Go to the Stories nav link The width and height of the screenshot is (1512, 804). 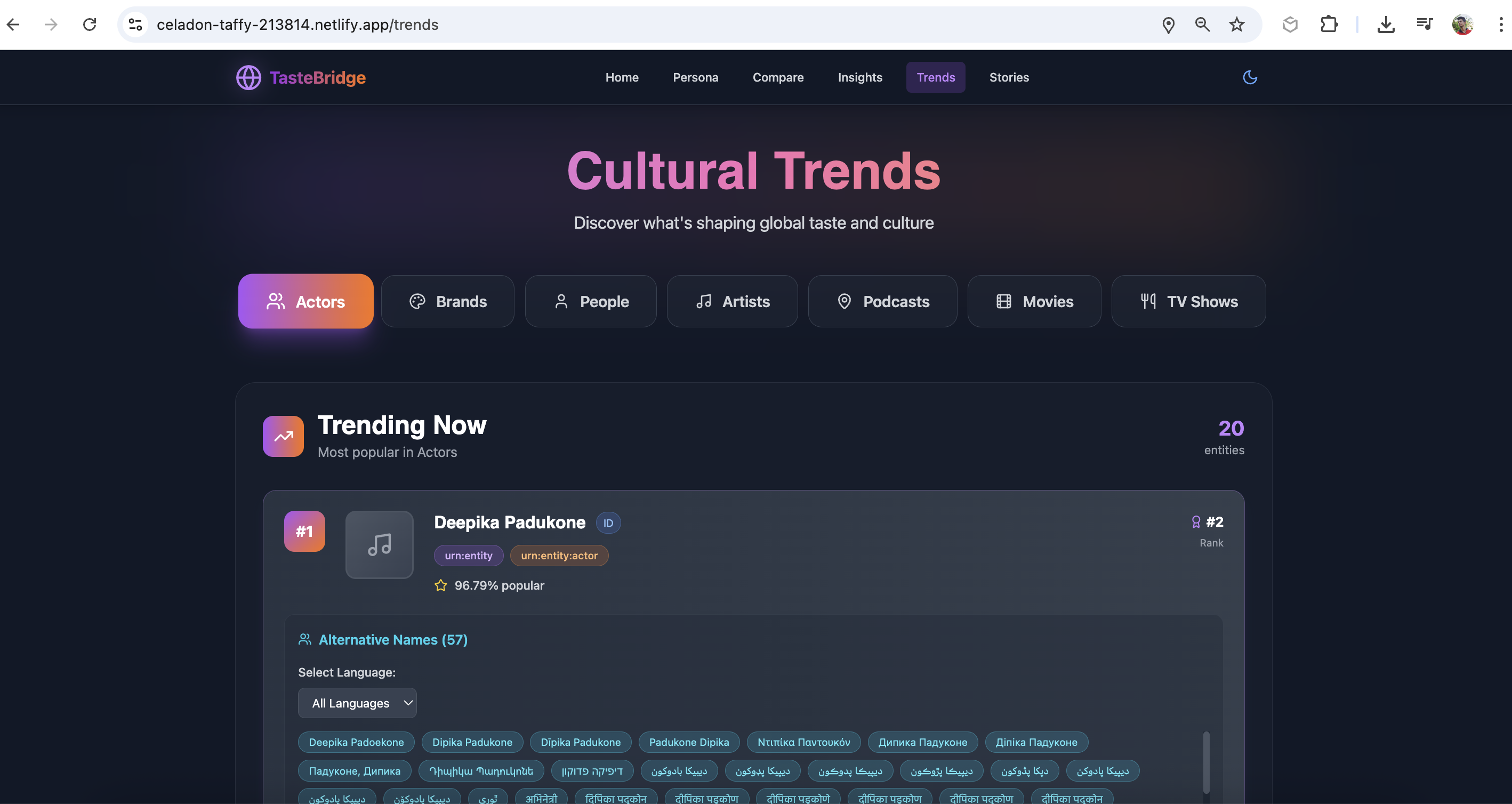1008,77
